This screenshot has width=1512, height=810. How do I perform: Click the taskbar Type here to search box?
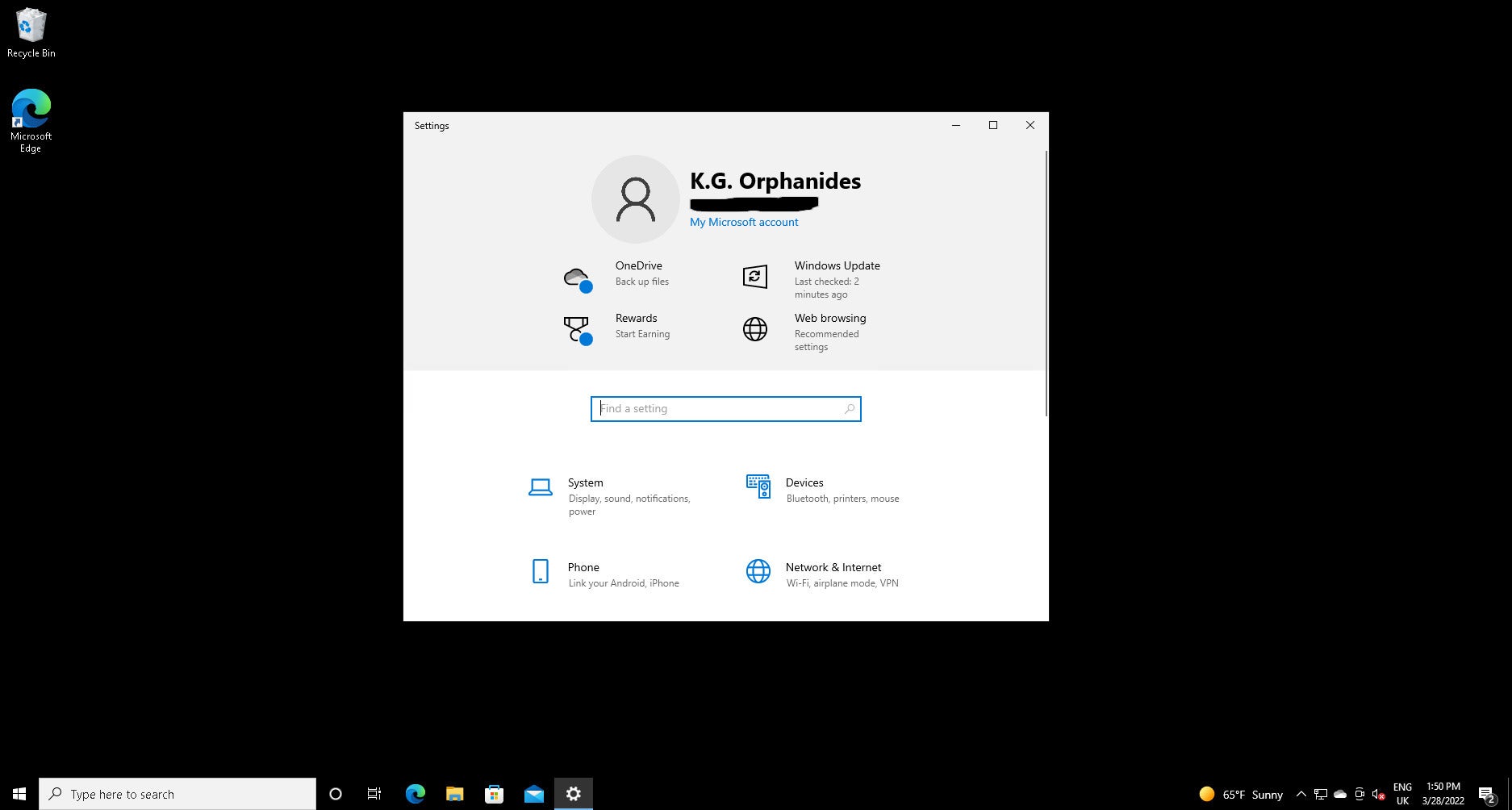tap(178, 794)
